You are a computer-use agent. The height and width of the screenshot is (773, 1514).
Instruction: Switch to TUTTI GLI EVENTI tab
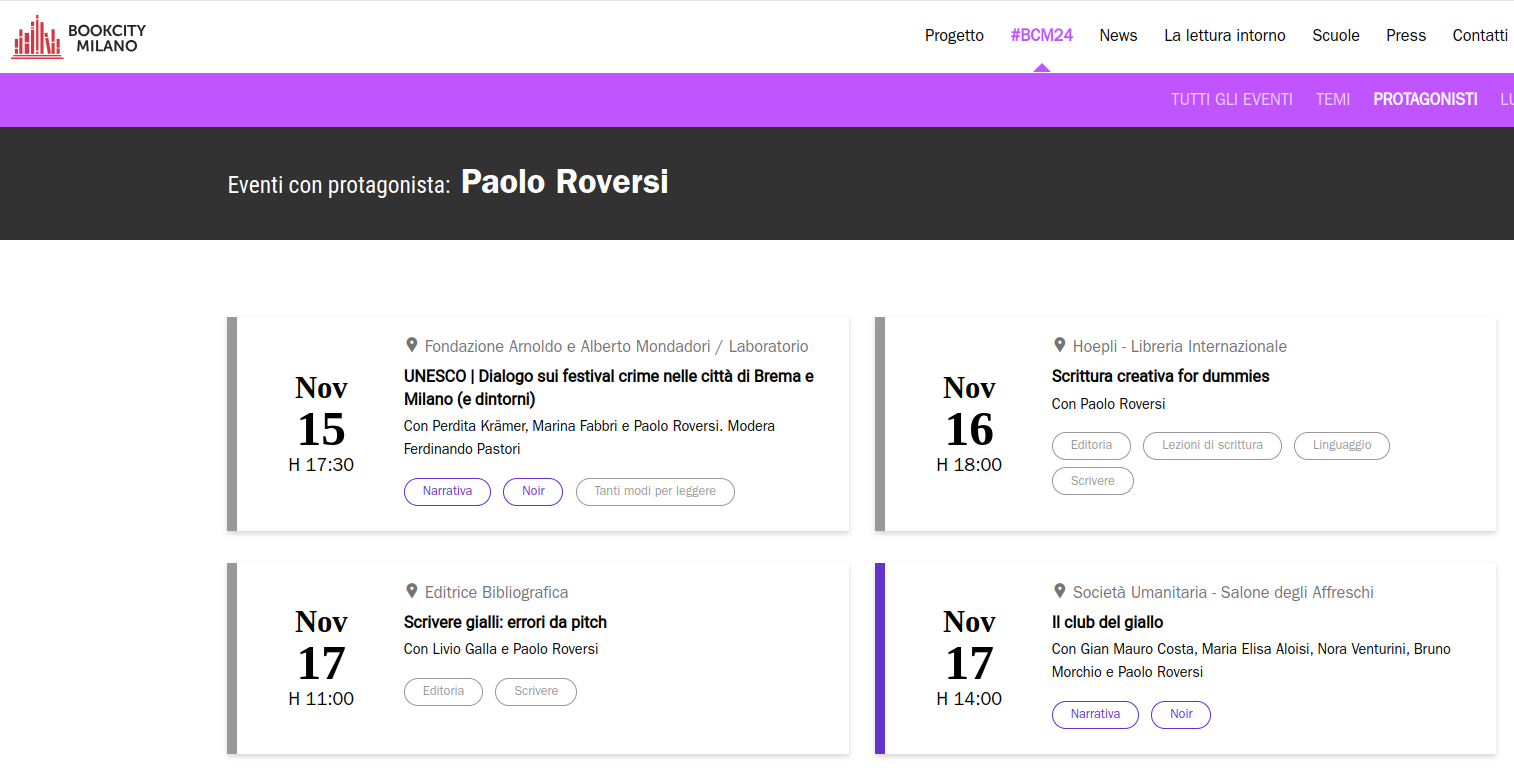point(1232,99)
